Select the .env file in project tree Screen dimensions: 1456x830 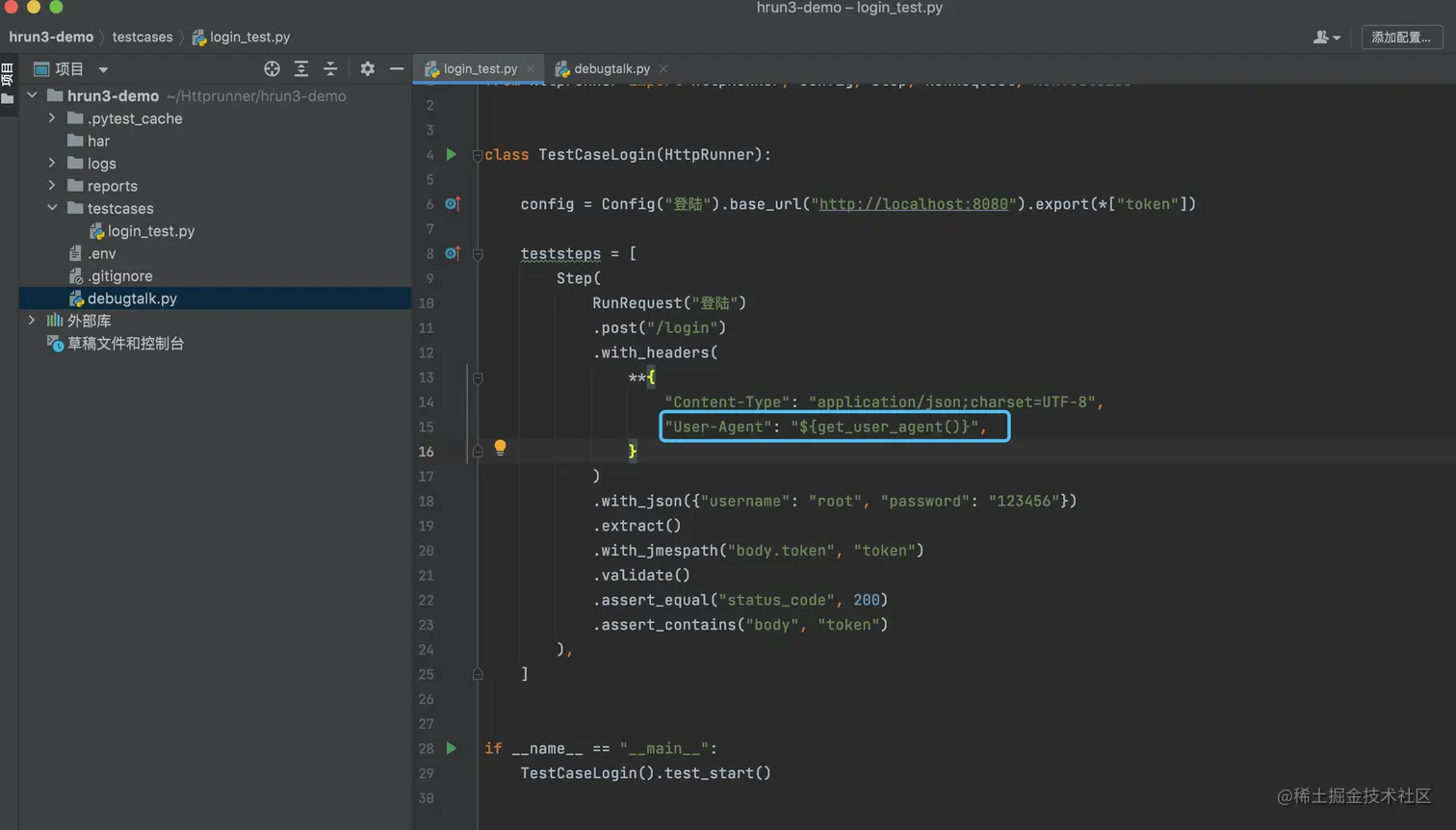pyautogui.click(x=101, y=253)
